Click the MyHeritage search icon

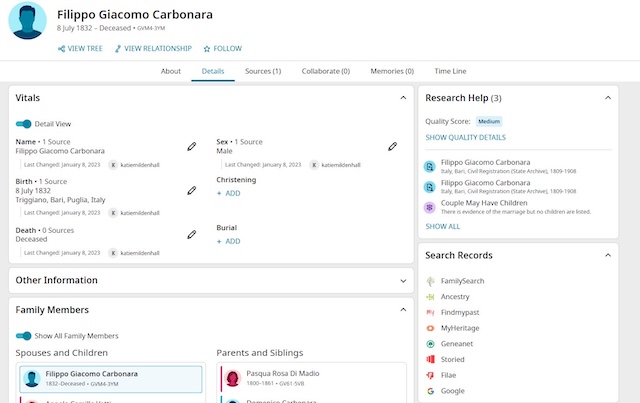tap(430, 328)
